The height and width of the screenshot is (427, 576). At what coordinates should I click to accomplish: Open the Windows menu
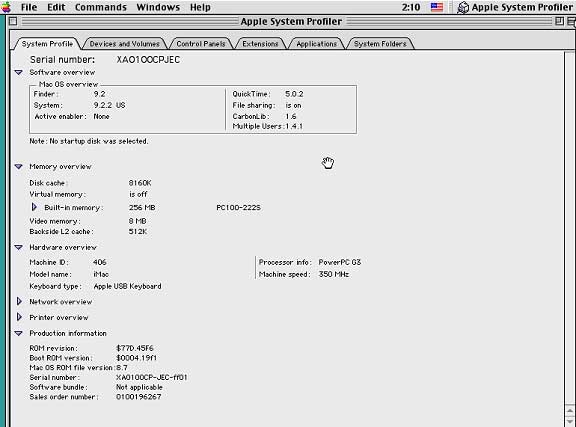(158, 7)
